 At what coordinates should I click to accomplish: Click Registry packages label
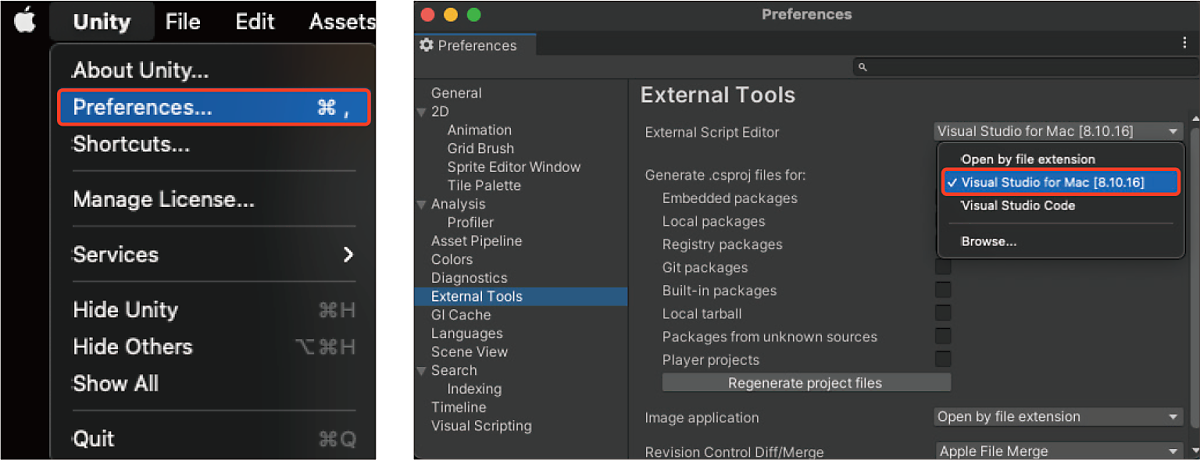click(x=722, y=244)
